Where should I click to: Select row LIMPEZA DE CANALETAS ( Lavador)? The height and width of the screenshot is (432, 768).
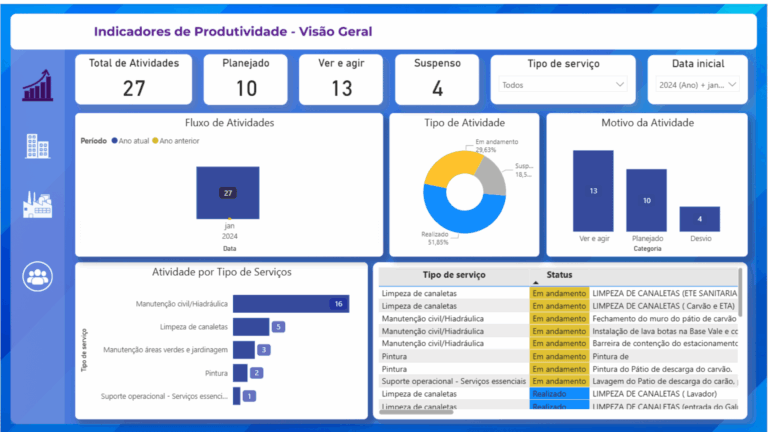pos(558,394)
